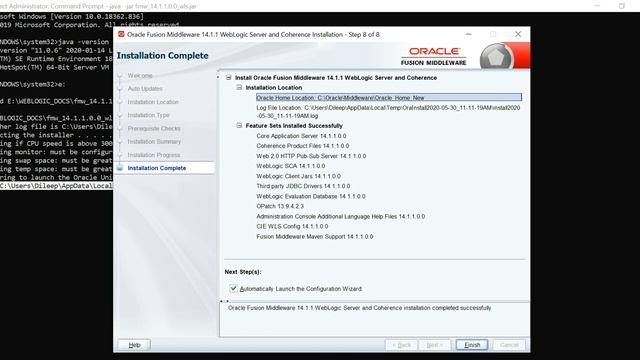
Task: Collapse the Install Oracle Fusion Middleware tree node
Action: tap(229, 78)
